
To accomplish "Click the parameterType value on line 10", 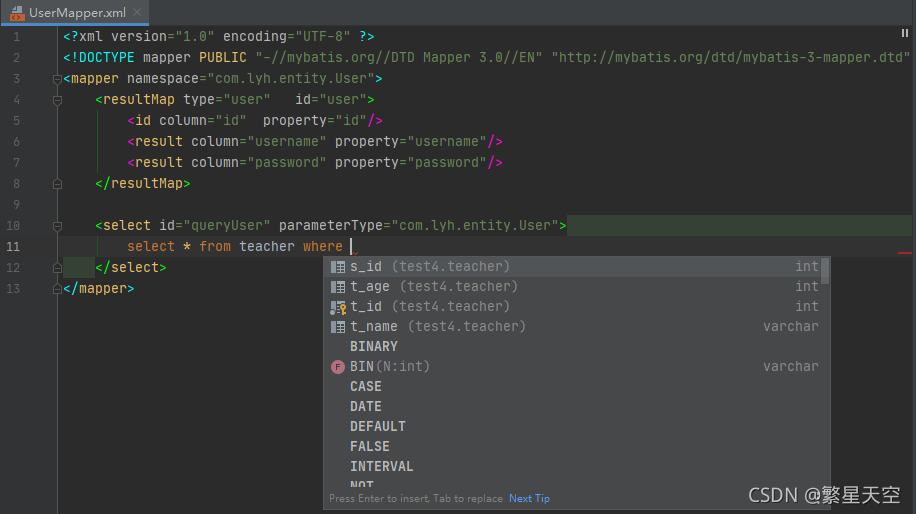I will tap(475, 225).
